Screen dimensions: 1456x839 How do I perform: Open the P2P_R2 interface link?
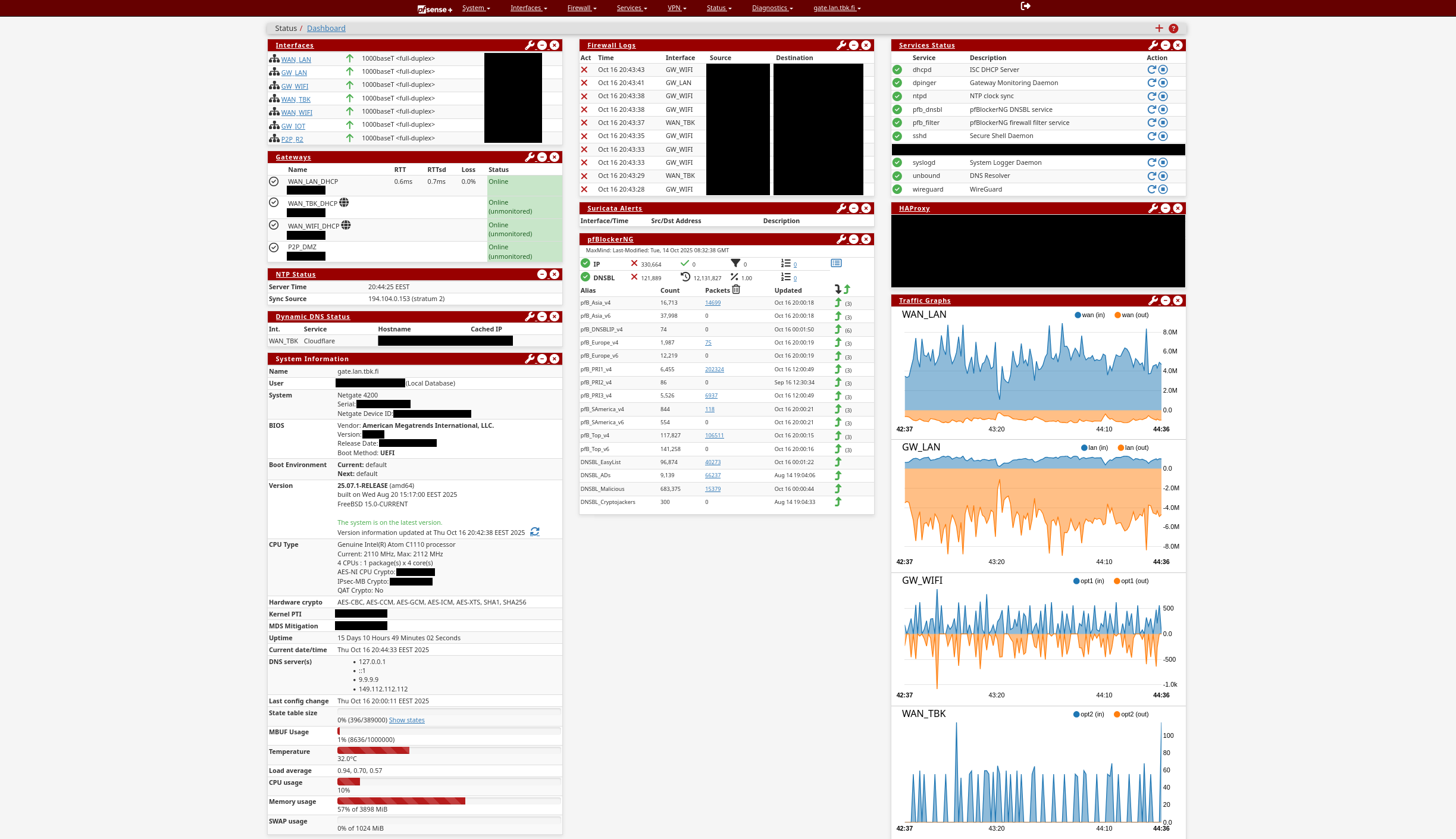(292, 139)
